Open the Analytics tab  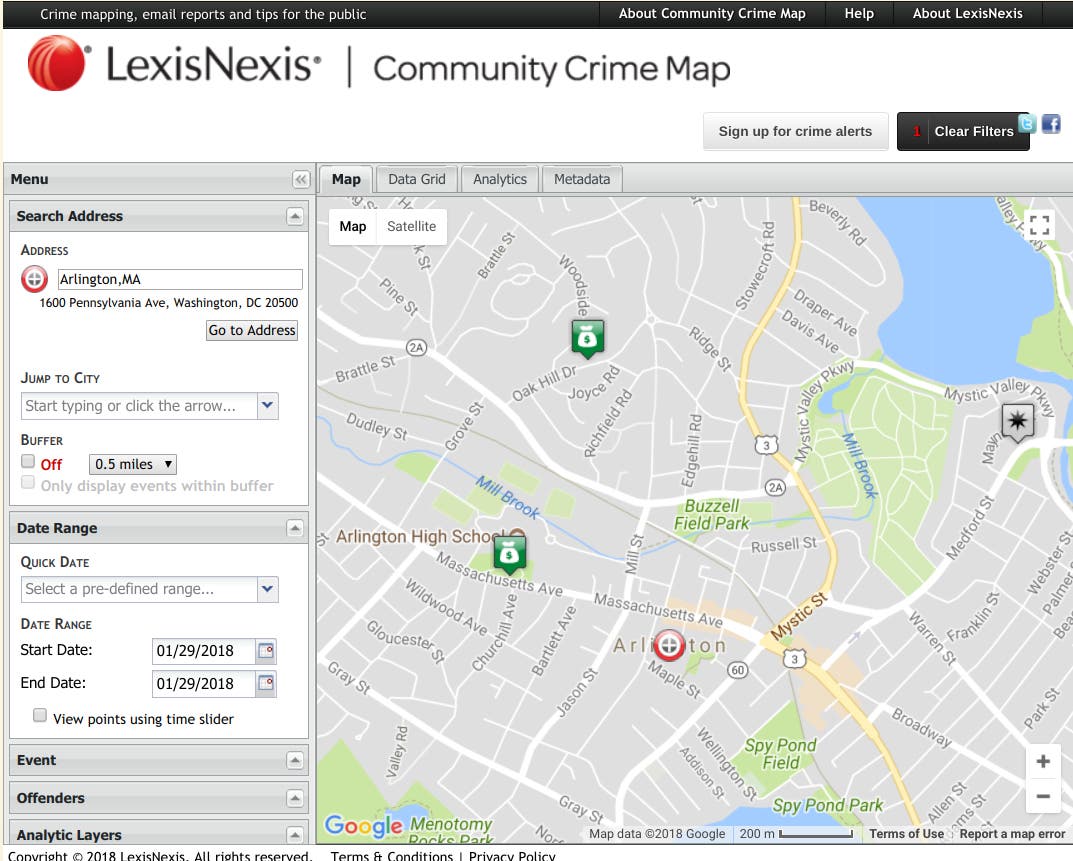tap(499, 179)
